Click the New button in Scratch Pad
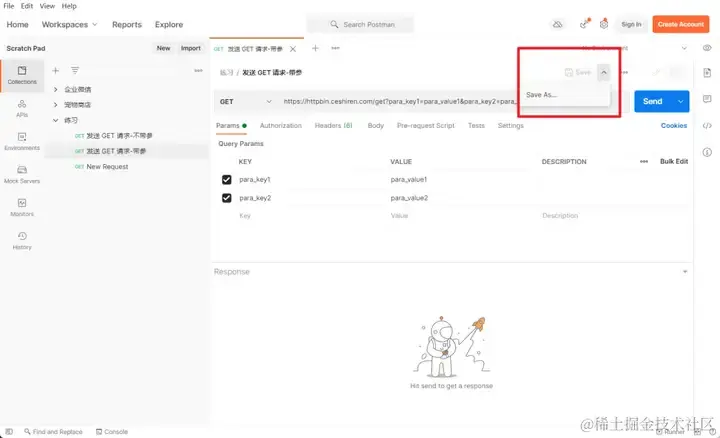The width and height of the screenshot is (720, 438). pyautogui.click(x=163, y=48)
